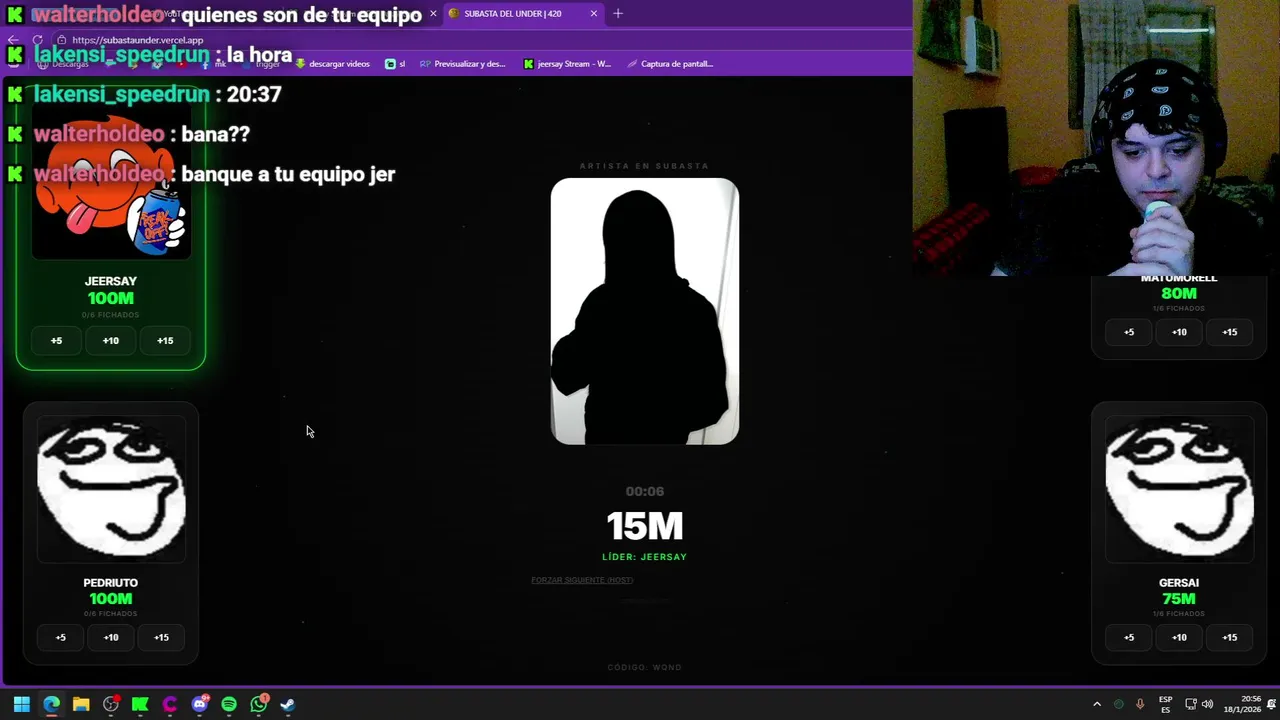Viewport: 1280px width, 720px height.
Task: Open the ESP ES language switcher
Action: 1166,704
